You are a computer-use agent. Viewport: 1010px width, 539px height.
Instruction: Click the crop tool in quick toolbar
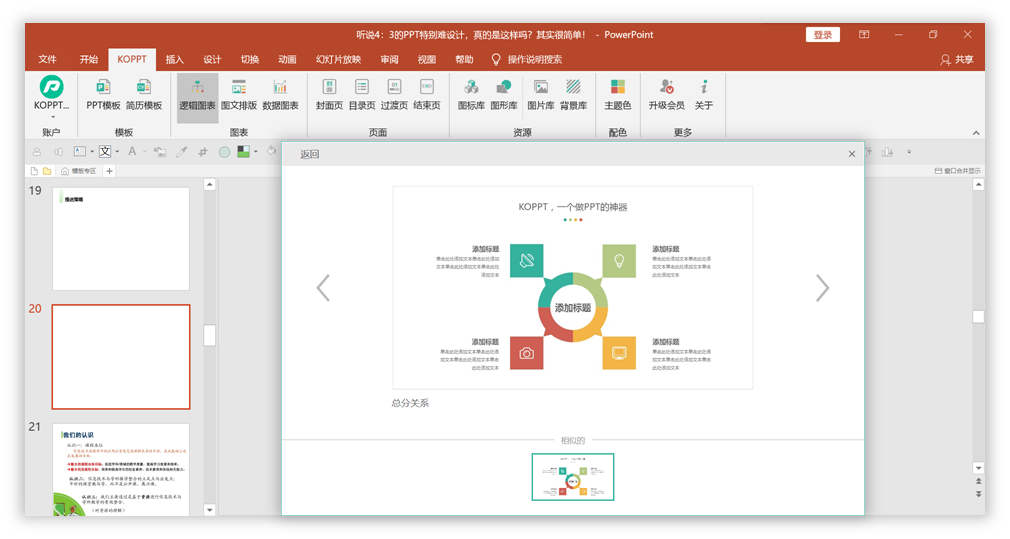click(203, 152)
